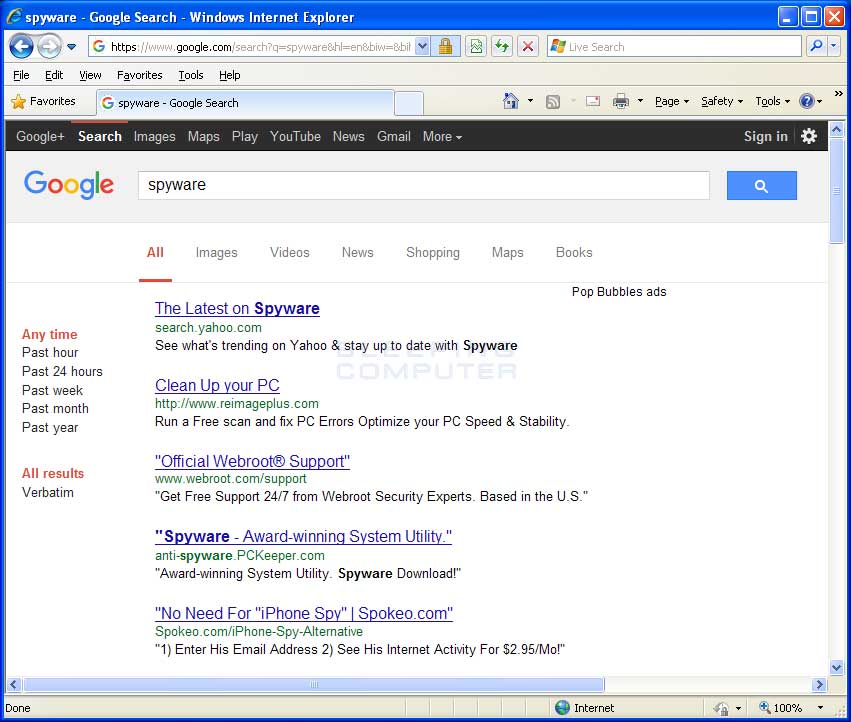Click the vertical scrollbar down arrow
The width and height of the screenshot is (851, 722).
(x=836, y=667)
